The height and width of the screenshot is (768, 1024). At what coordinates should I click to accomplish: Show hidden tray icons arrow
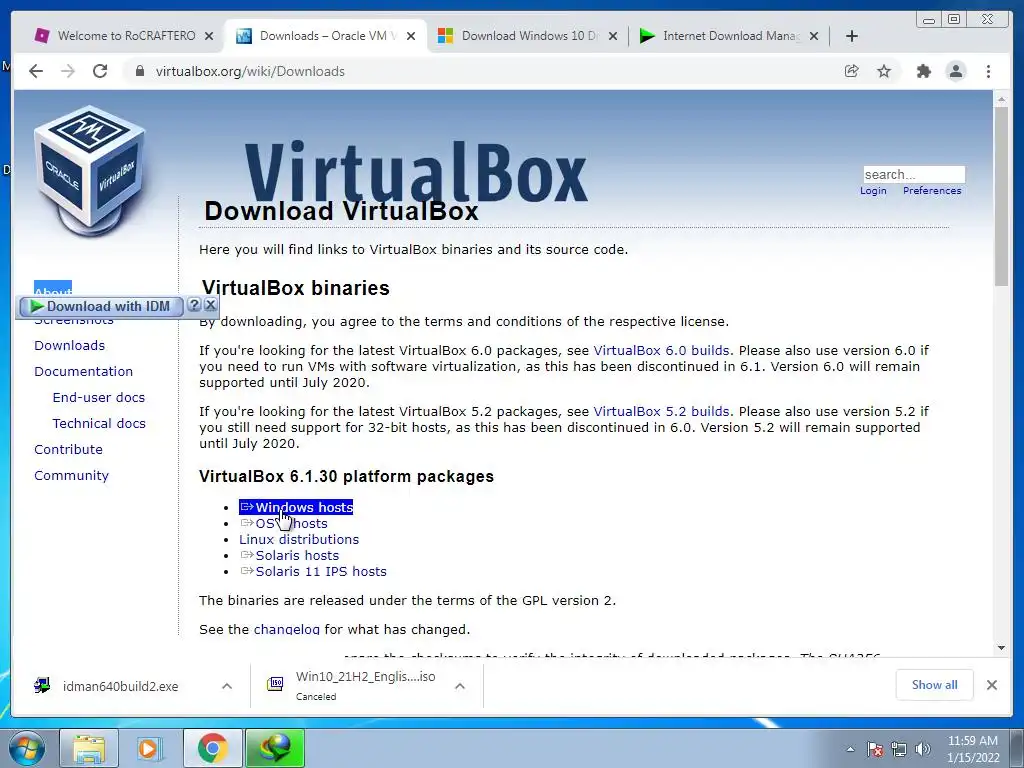click(850, 749)
